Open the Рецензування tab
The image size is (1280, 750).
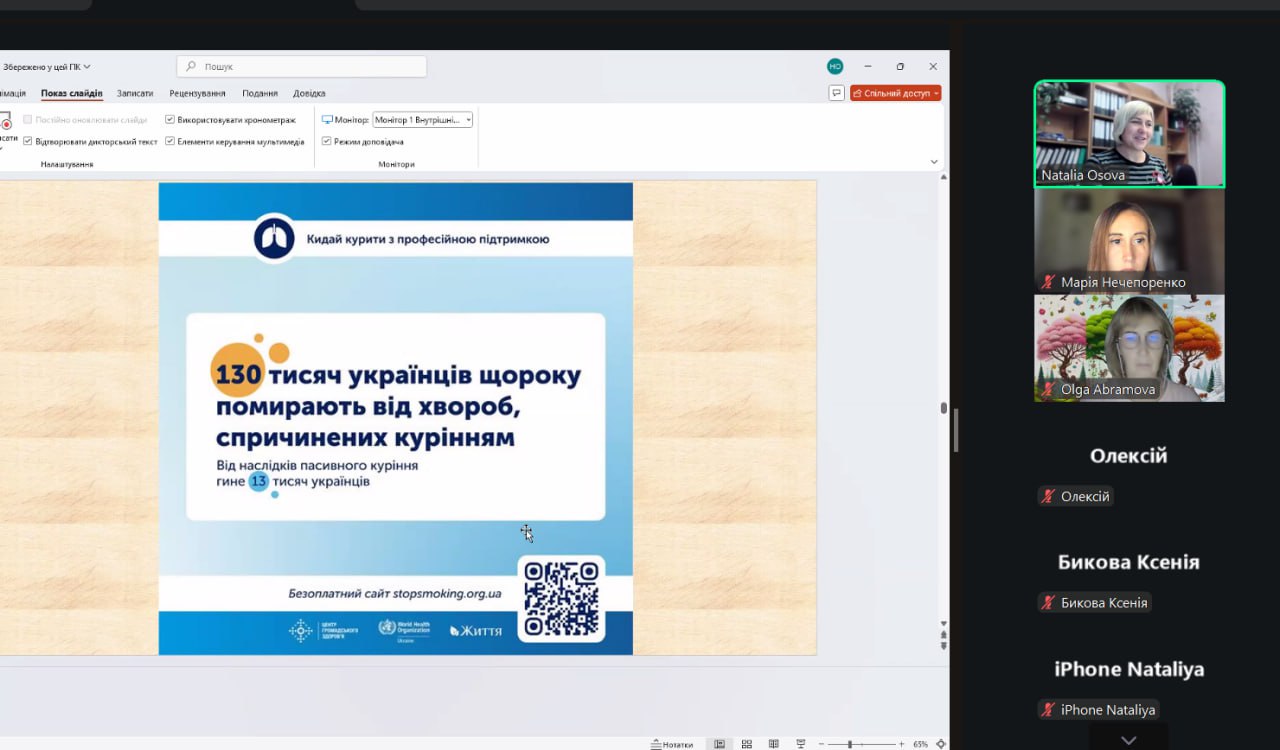coord(197,93)
